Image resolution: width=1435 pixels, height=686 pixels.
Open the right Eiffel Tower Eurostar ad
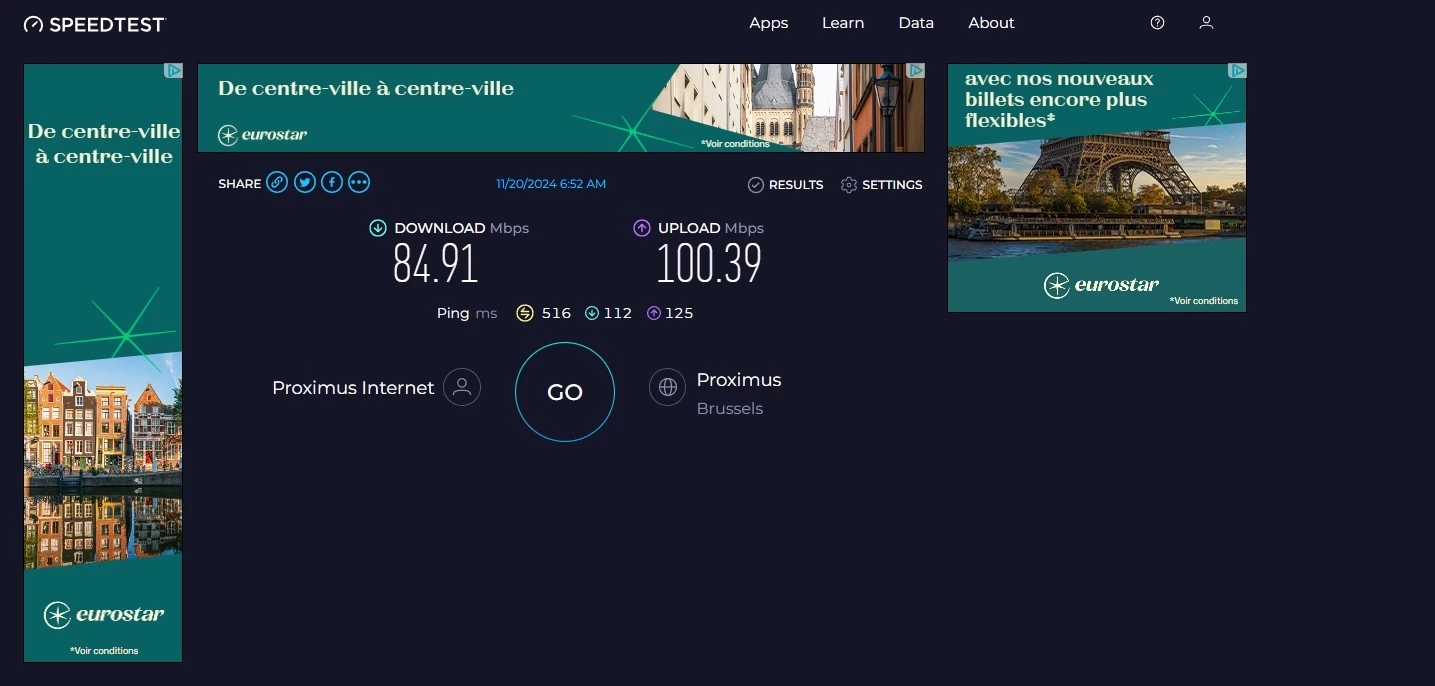coord(1097,188)
